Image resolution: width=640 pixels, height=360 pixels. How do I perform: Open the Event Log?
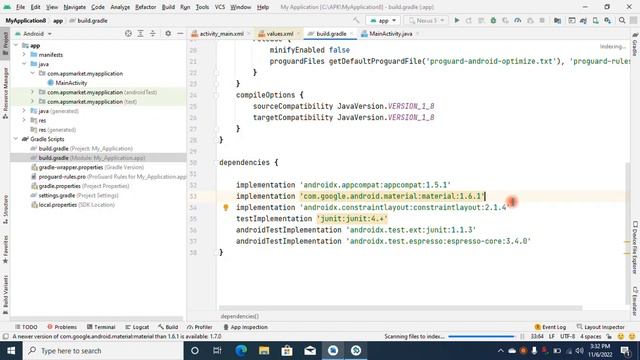tap(550, 327)
